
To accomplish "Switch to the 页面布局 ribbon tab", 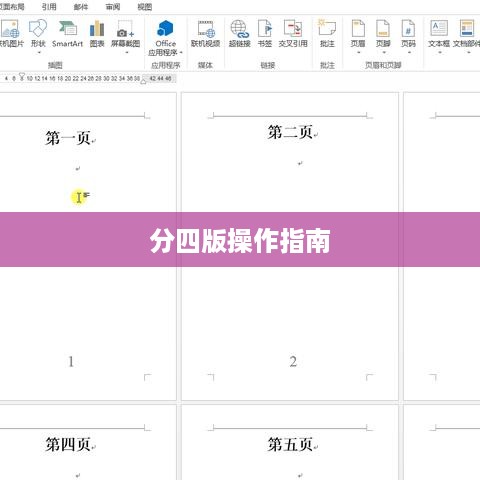I will (12, 7).
